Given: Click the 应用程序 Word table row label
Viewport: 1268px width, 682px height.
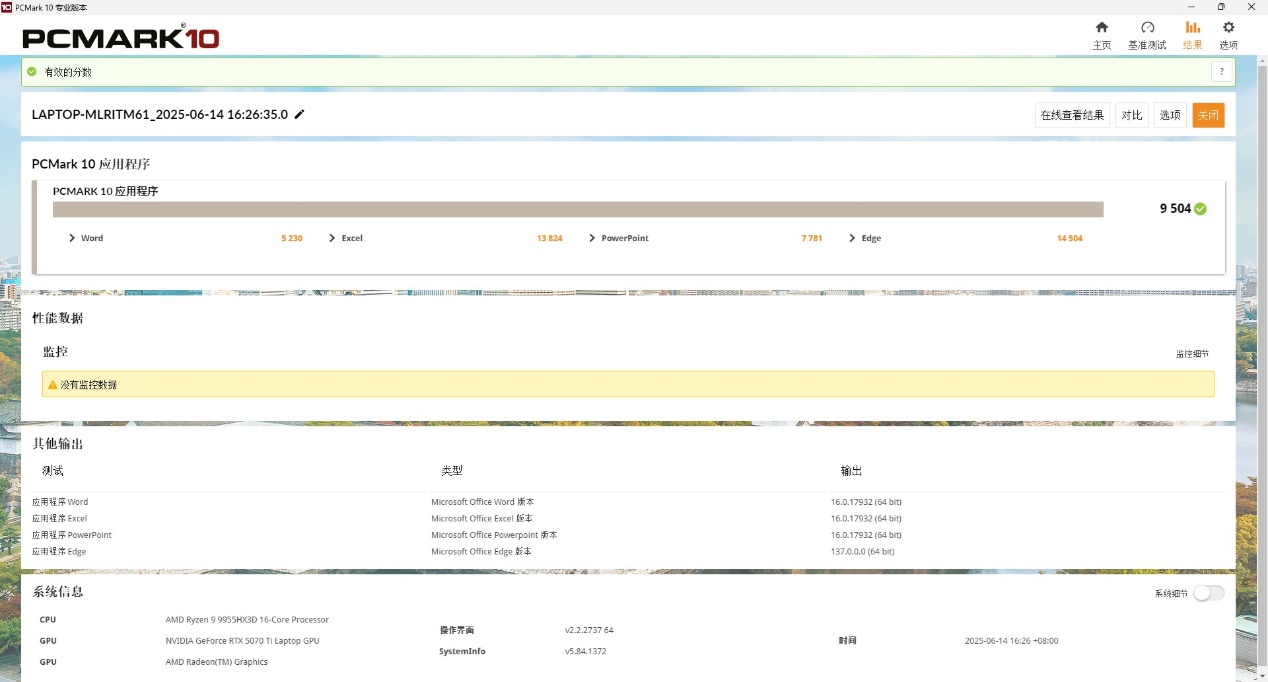Looking at the screenshot, I should click(x=60, y=502).
